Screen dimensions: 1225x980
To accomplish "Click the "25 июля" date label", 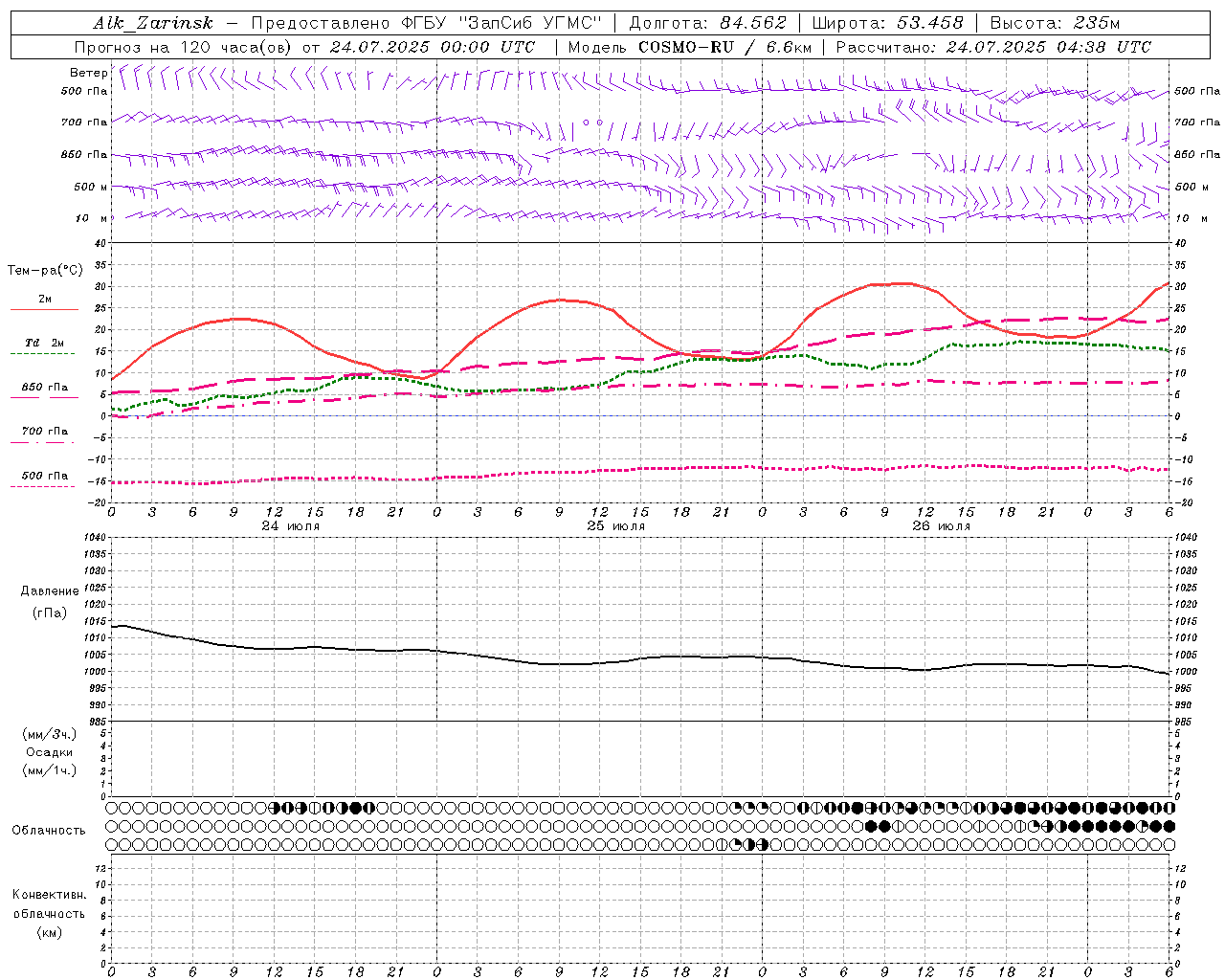I will tap(615, 526).
